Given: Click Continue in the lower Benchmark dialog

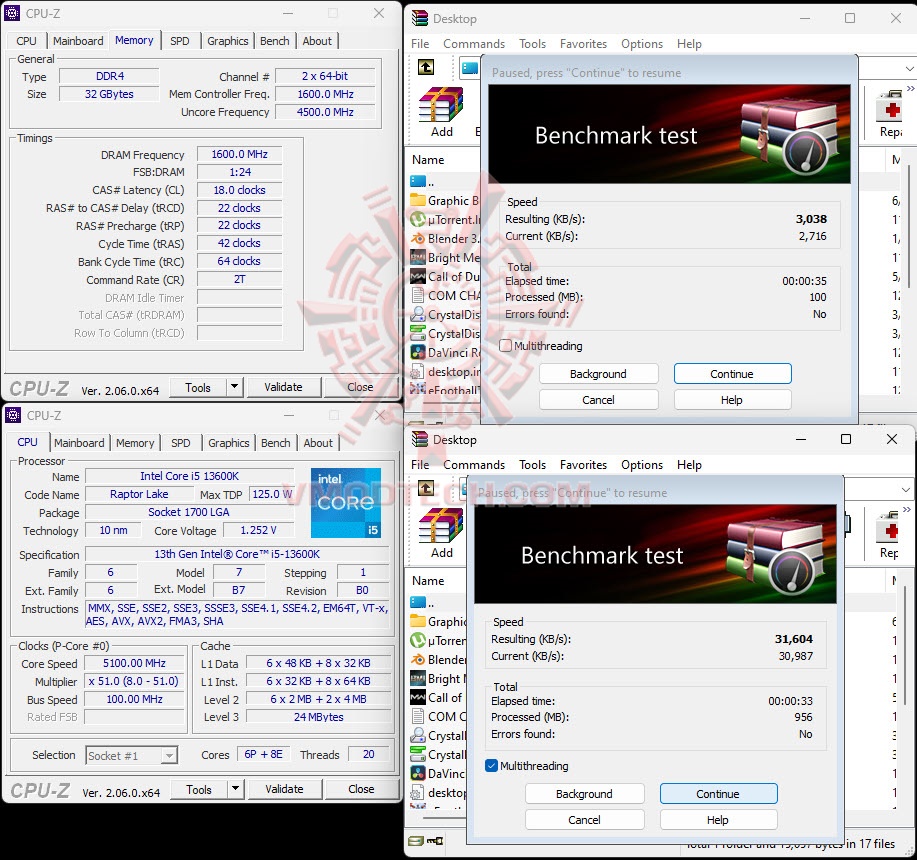Looking at the screenshot, I should [718, 794].
